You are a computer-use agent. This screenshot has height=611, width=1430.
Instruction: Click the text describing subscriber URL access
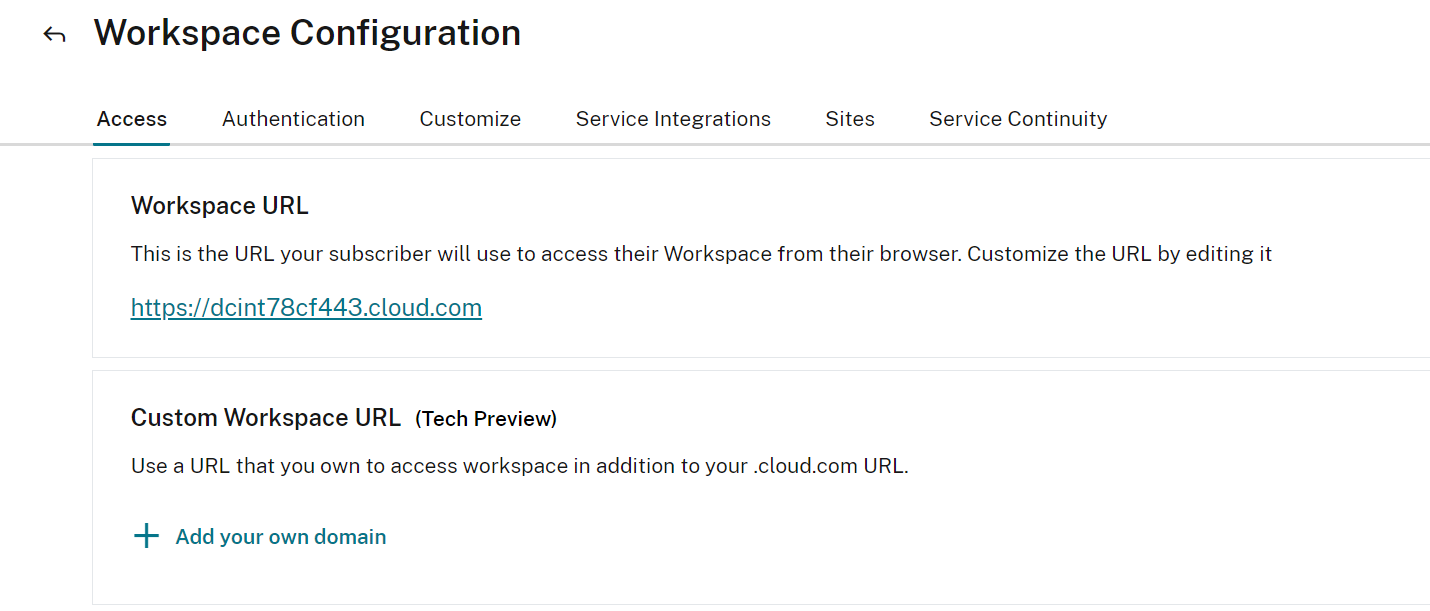pos(701,254)
